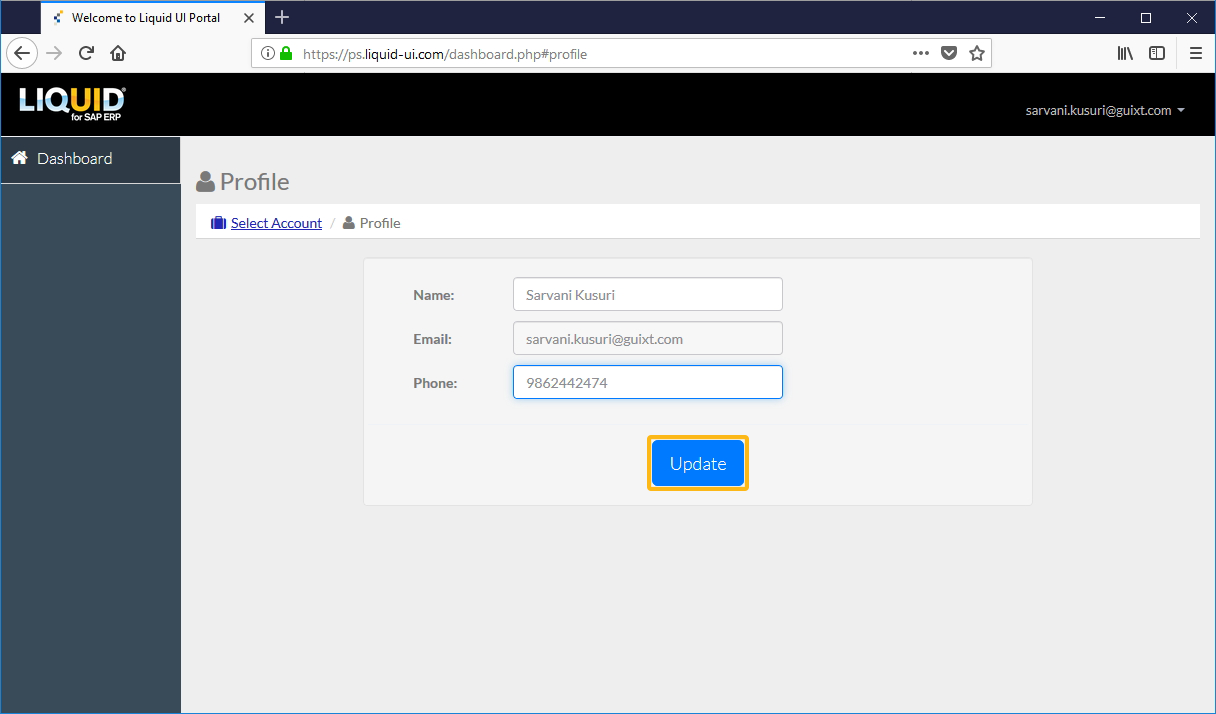Focus the Phone number input field
The height and width of the screenshot is (714, 1216).
pos(648,382)
